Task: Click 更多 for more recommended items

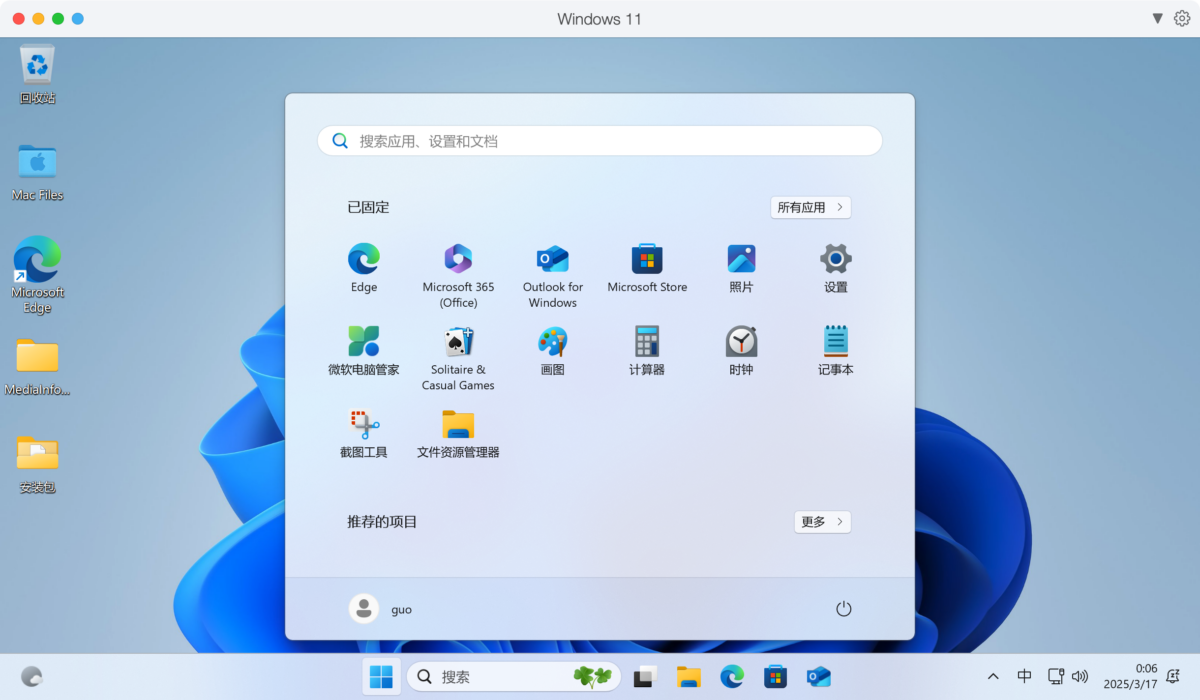Action: 822,521
